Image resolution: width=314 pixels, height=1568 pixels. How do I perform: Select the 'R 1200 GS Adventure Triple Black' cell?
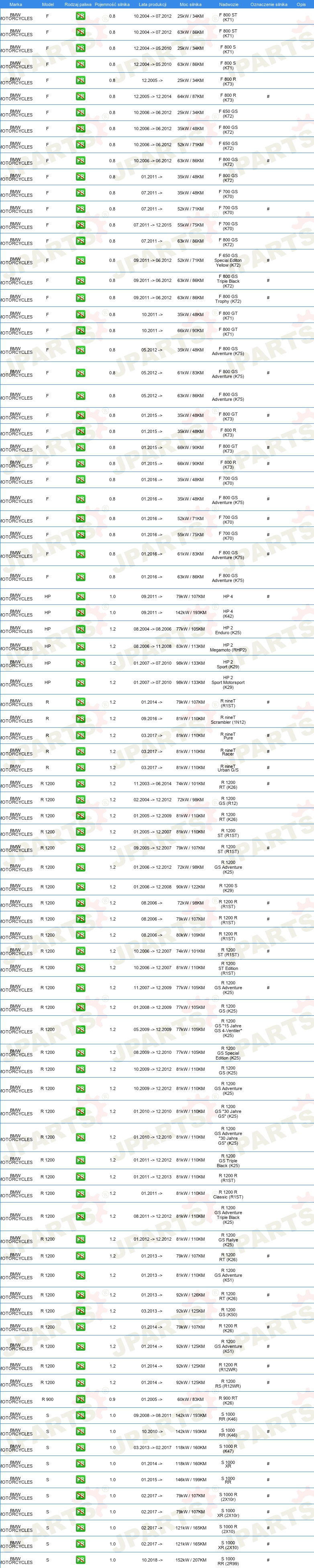pos(228,1215)
